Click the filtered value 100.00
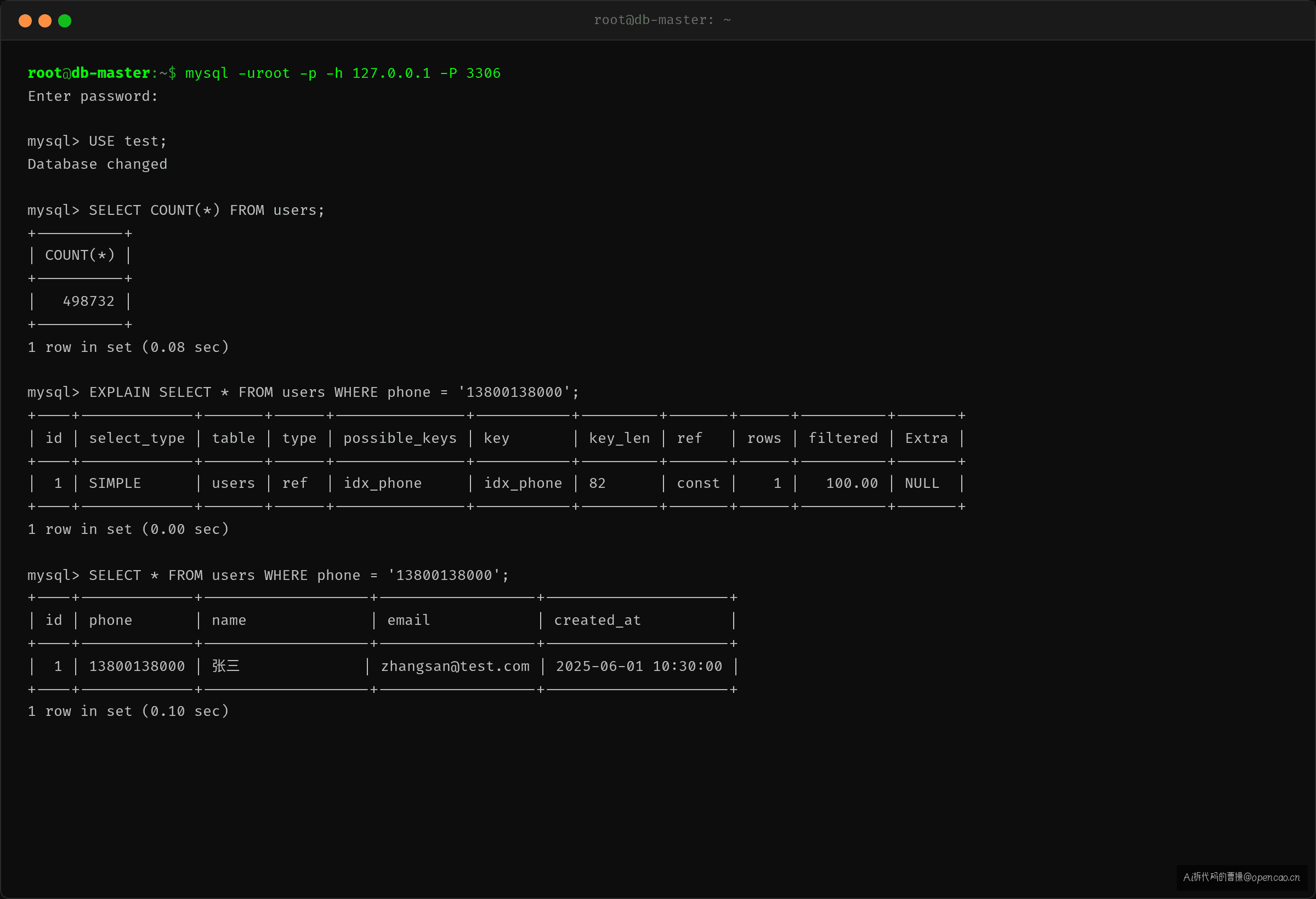The height and width of the screenshot is (899, 1316). point(852,483)
